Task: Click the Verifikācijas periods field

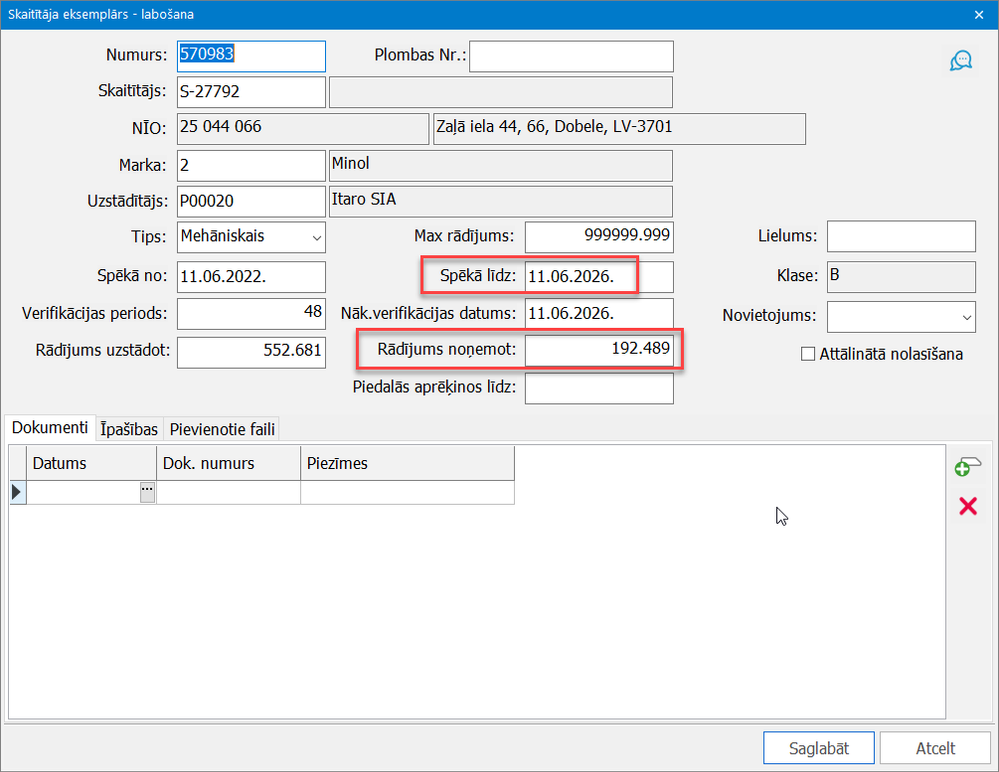Action: point(251,313)
